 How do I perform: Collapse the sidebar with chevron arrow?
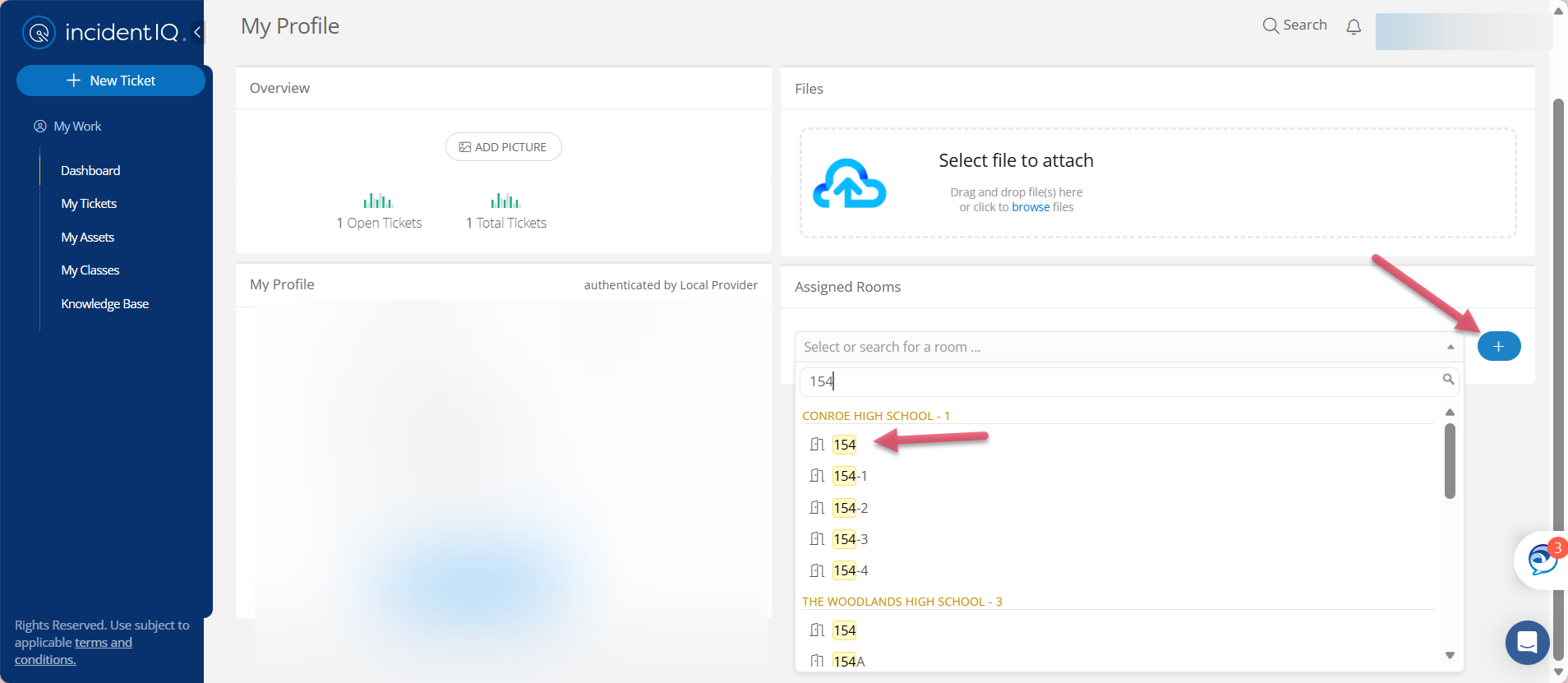(x=197, y=32)
